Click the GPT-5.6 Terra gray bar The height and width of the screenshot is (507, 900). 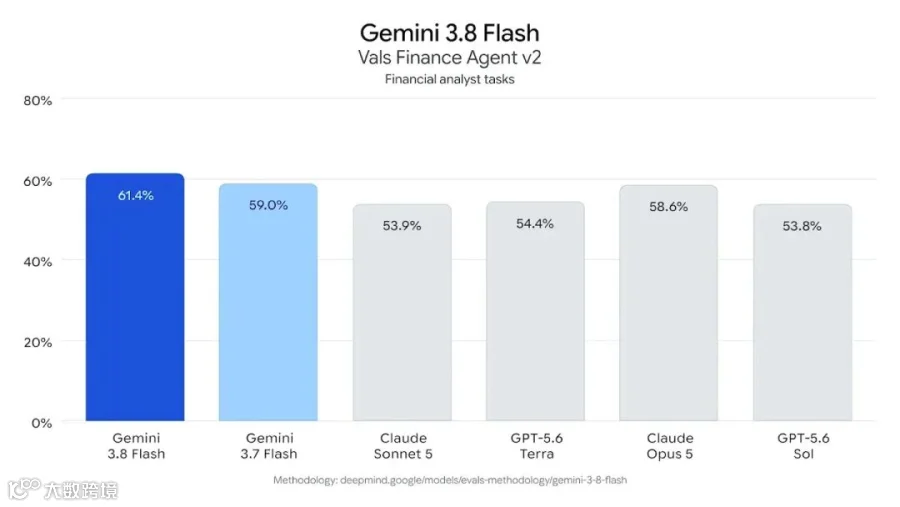point(536,311)
